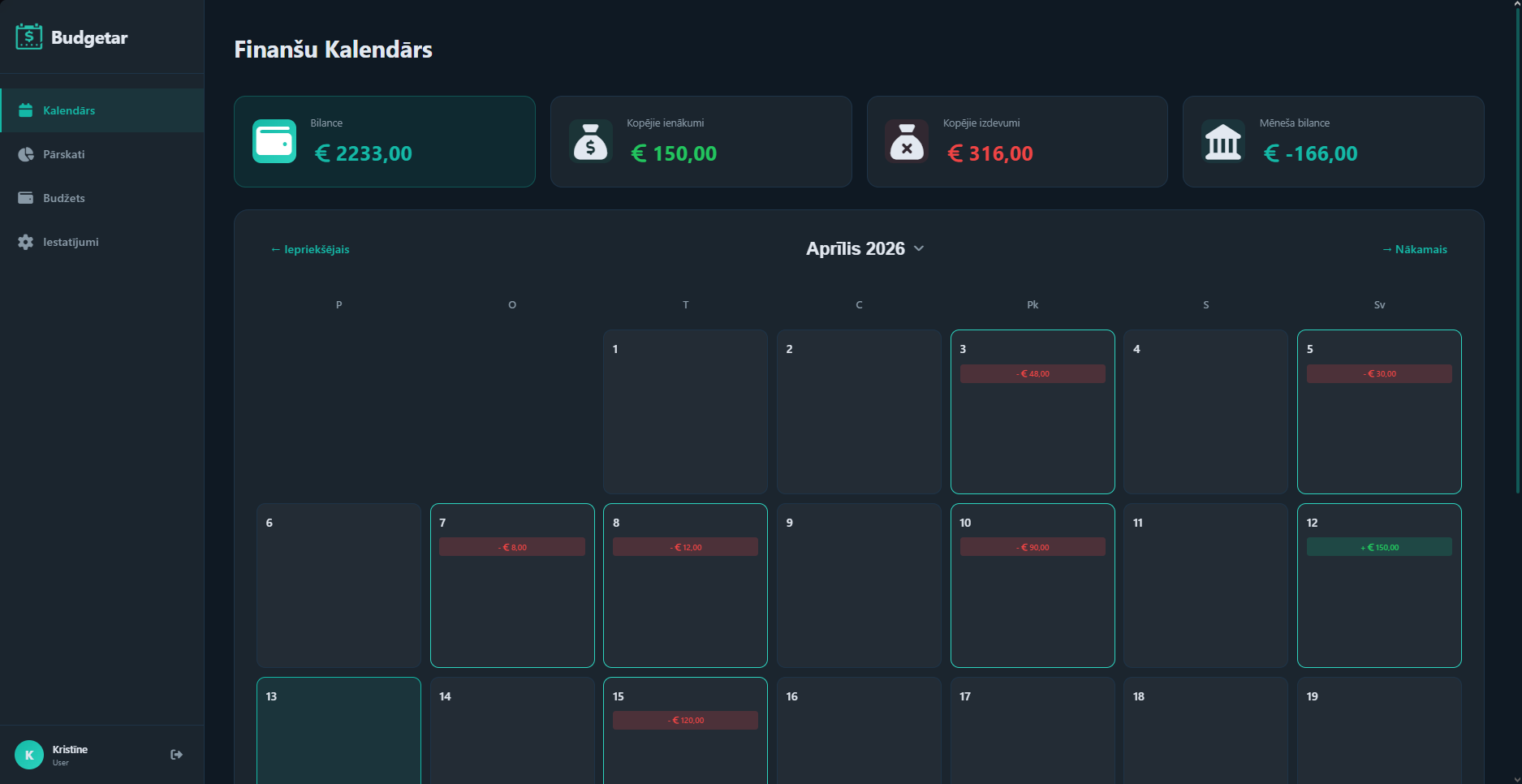Click the Sv weekday column header

(x=1379, y=305)
